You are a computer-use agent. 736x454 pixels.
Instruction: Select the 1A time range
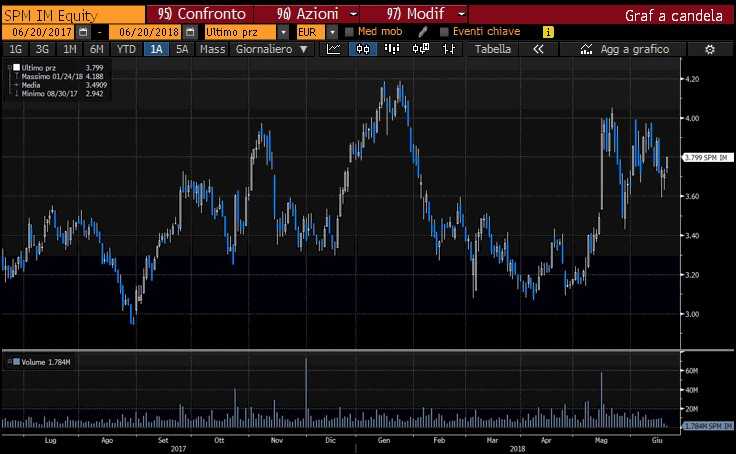click(x=156, y=49)
